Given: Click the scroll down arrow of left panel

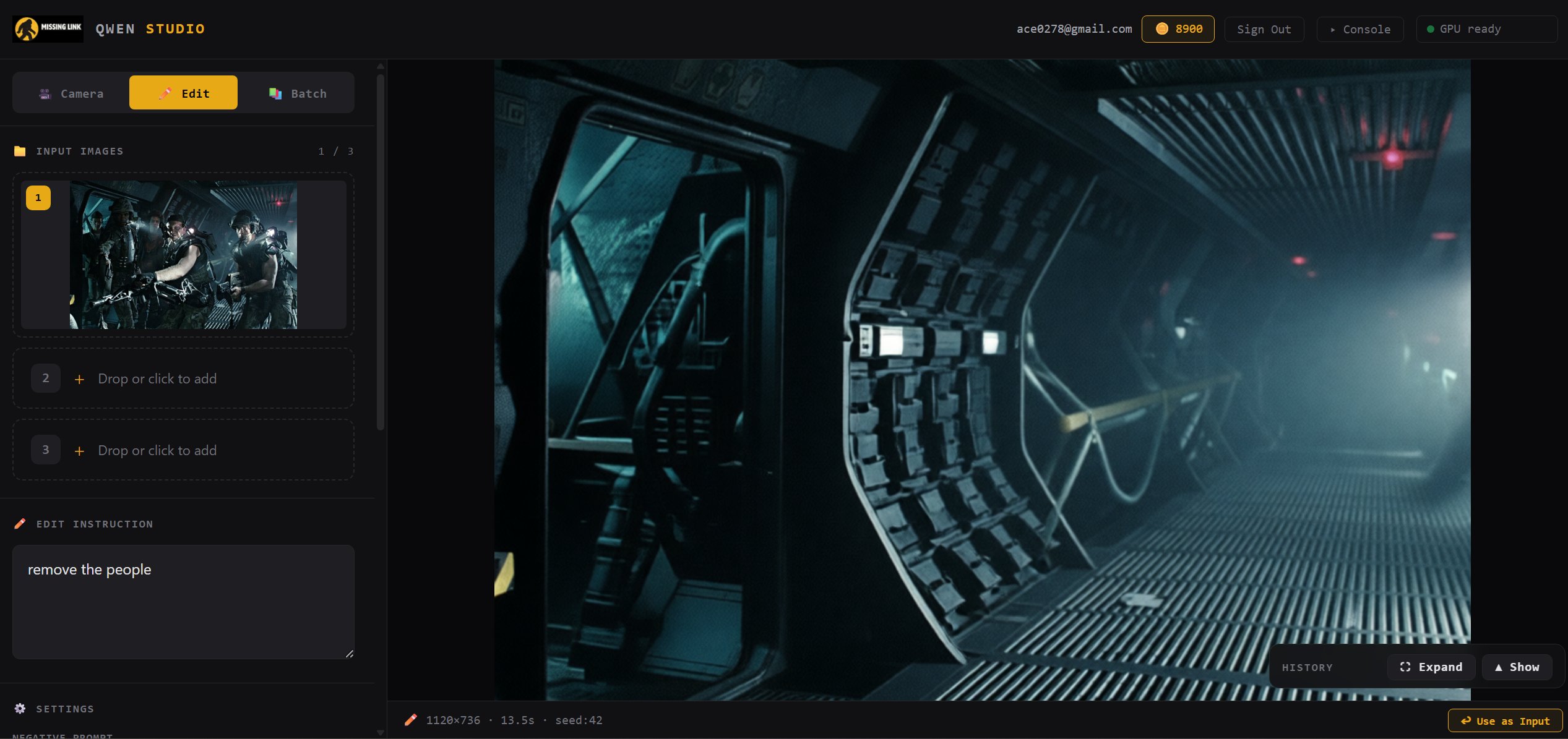Looking at the screenshot, I should click(x=381, y=733).
